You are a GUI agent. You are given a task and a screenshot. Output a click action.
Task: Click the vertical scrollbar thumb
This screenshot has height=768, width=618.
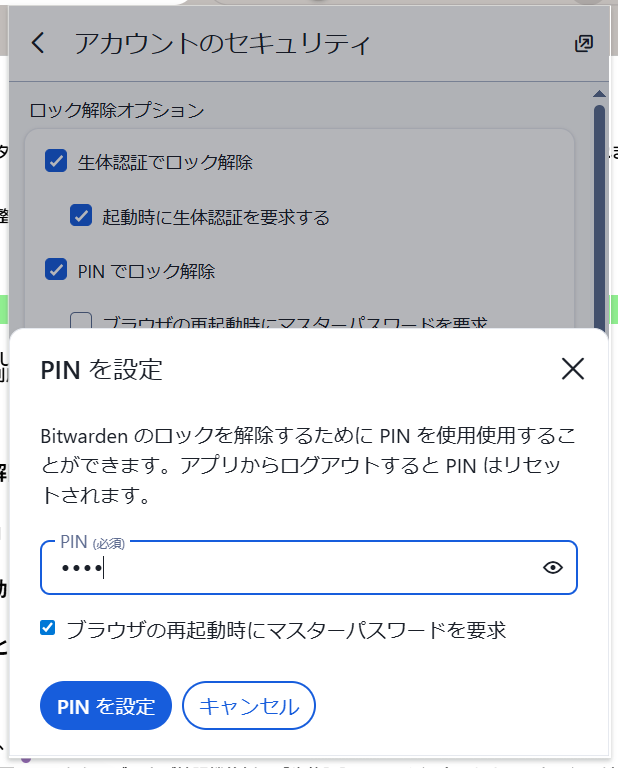[599, 200]
